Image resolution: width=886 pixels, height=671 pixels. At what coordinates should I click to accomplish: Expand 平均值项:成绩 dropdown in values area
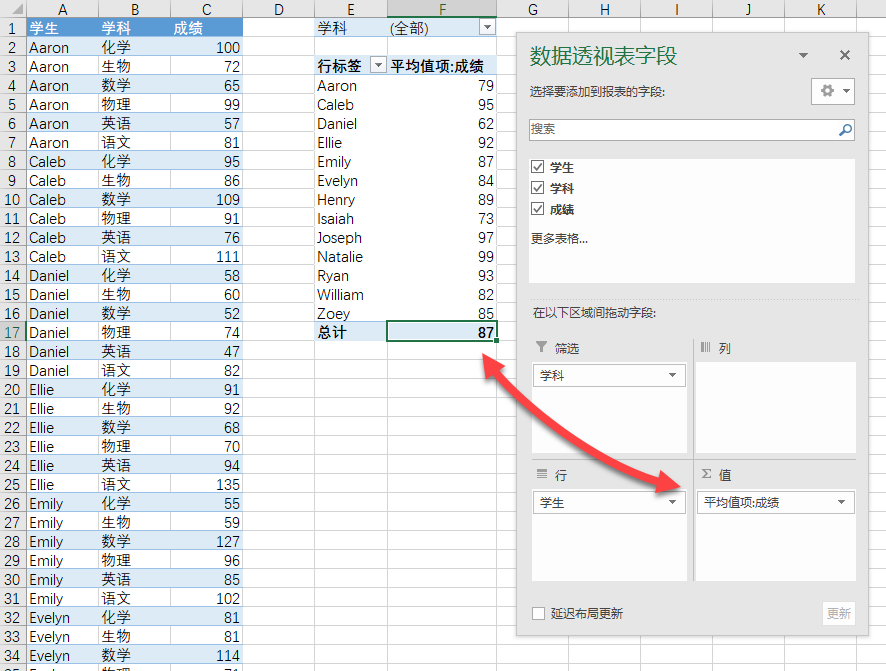841,502
